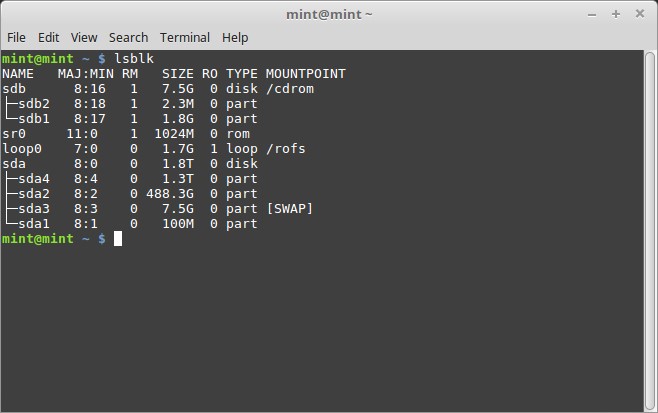Open the File menu
Screen dimensions: 658x413
coord(16,37)
